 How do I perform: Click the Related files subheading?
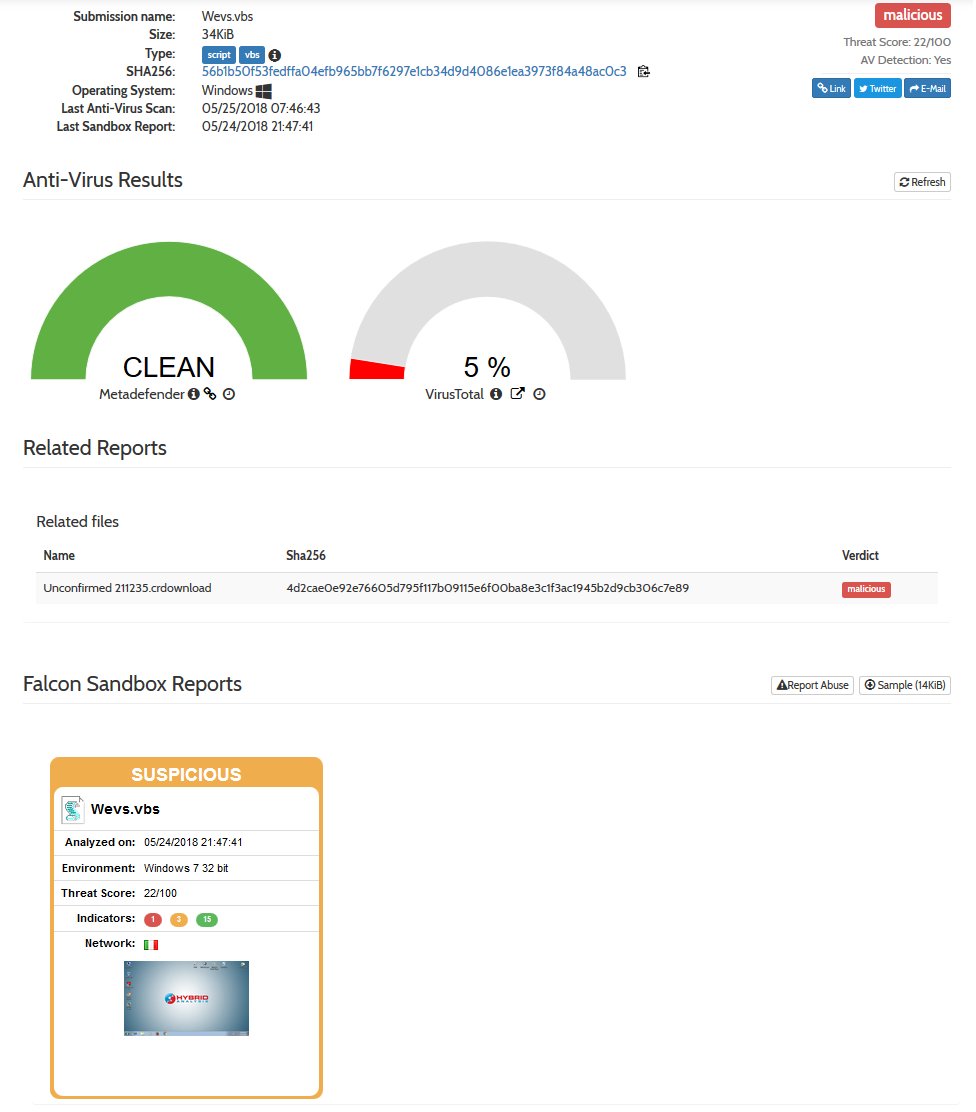[x=77, y=522]
